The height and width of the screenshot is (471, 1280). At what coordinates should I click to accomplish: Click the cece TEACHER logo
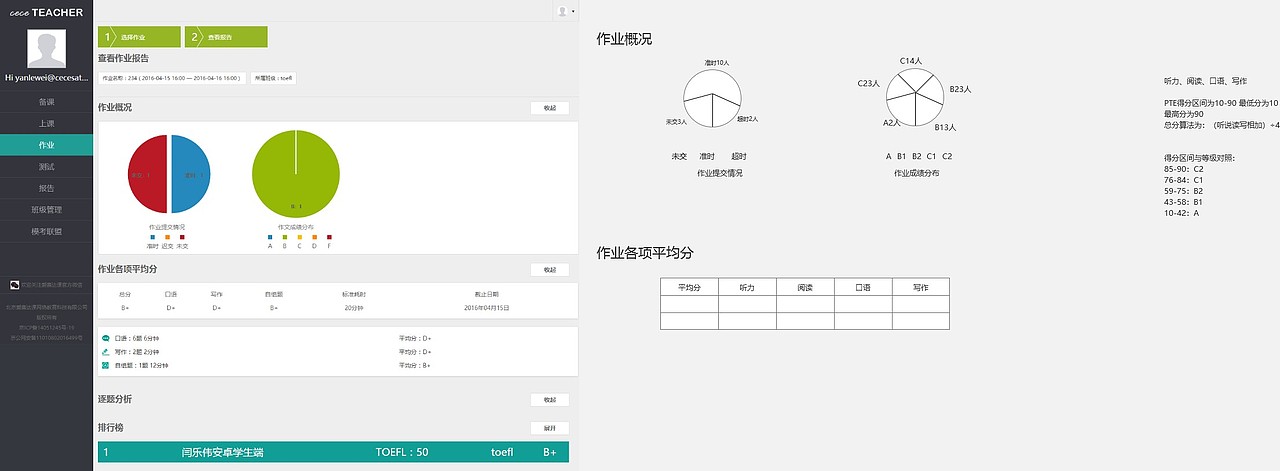coord(46,12)
